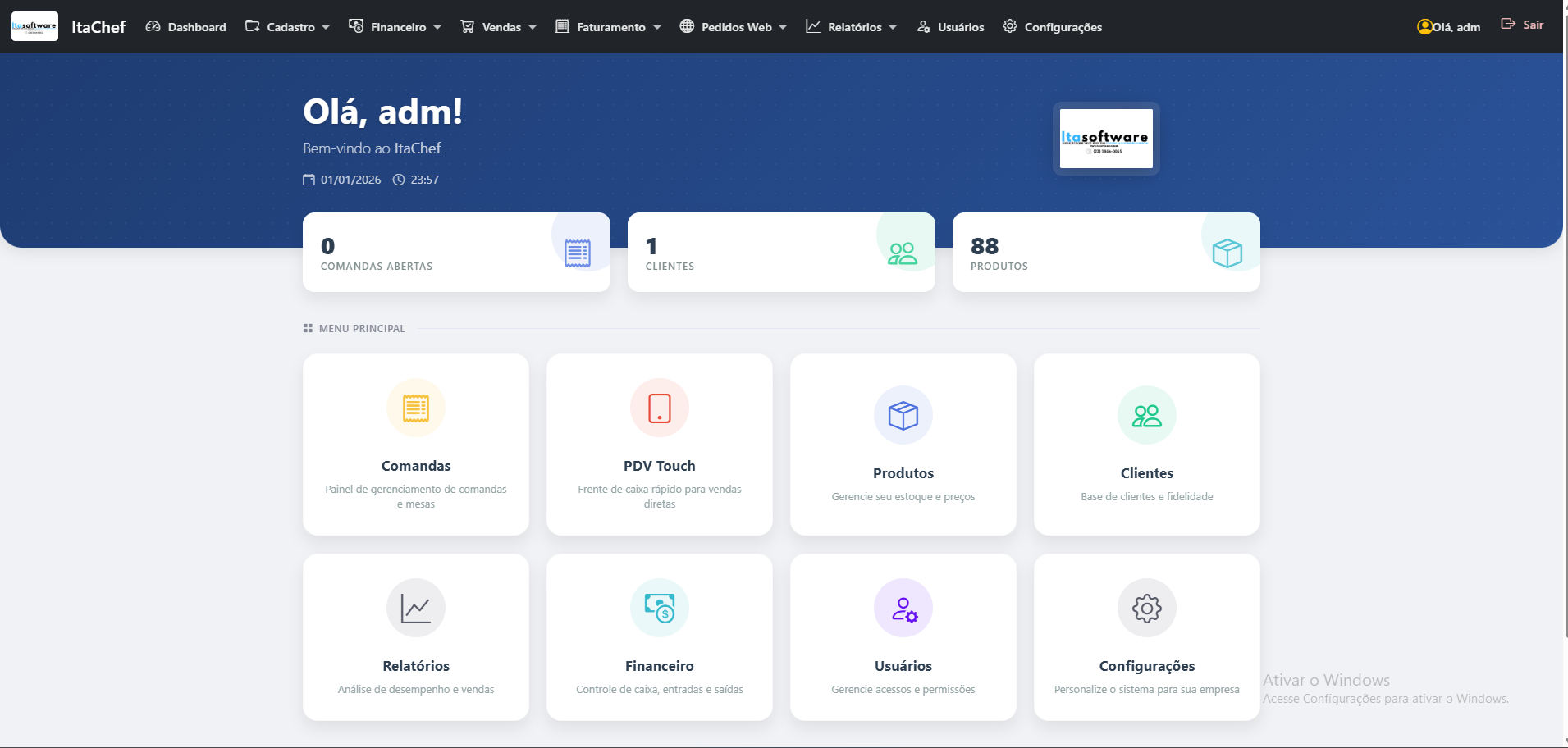Open the Vendas menu
1568x748 pixels.
[497, 26]
